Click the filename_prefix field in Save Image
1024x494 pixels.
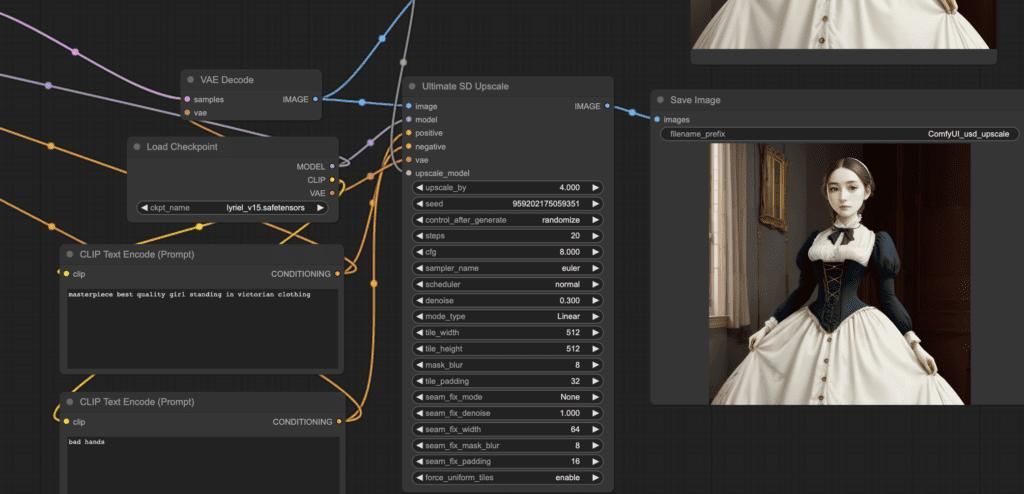coord(836,133)
